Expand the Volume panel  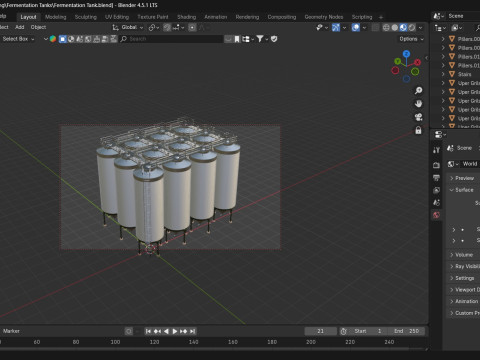[464, 255]
